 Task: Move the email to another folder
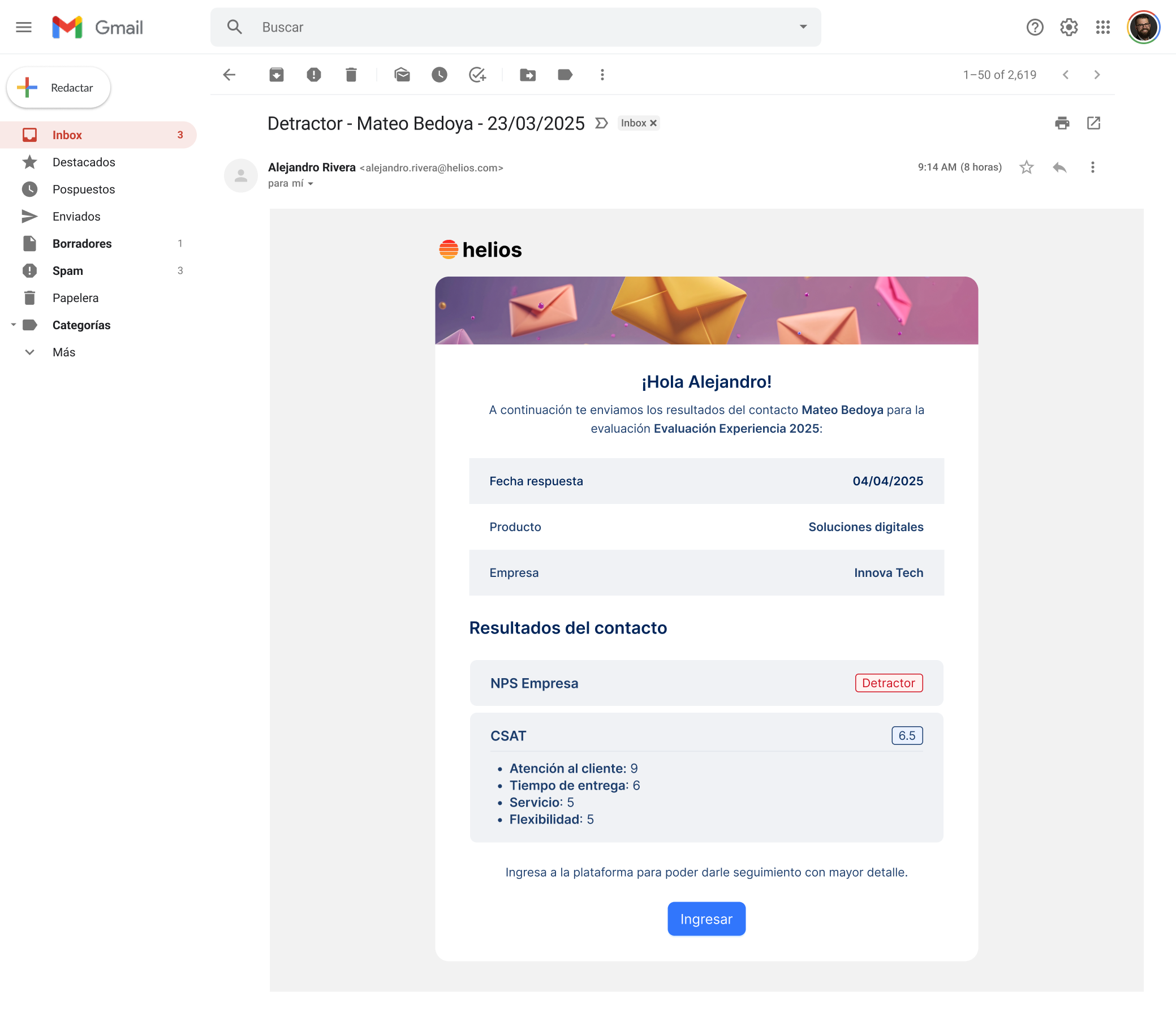[x=527, y=75]
